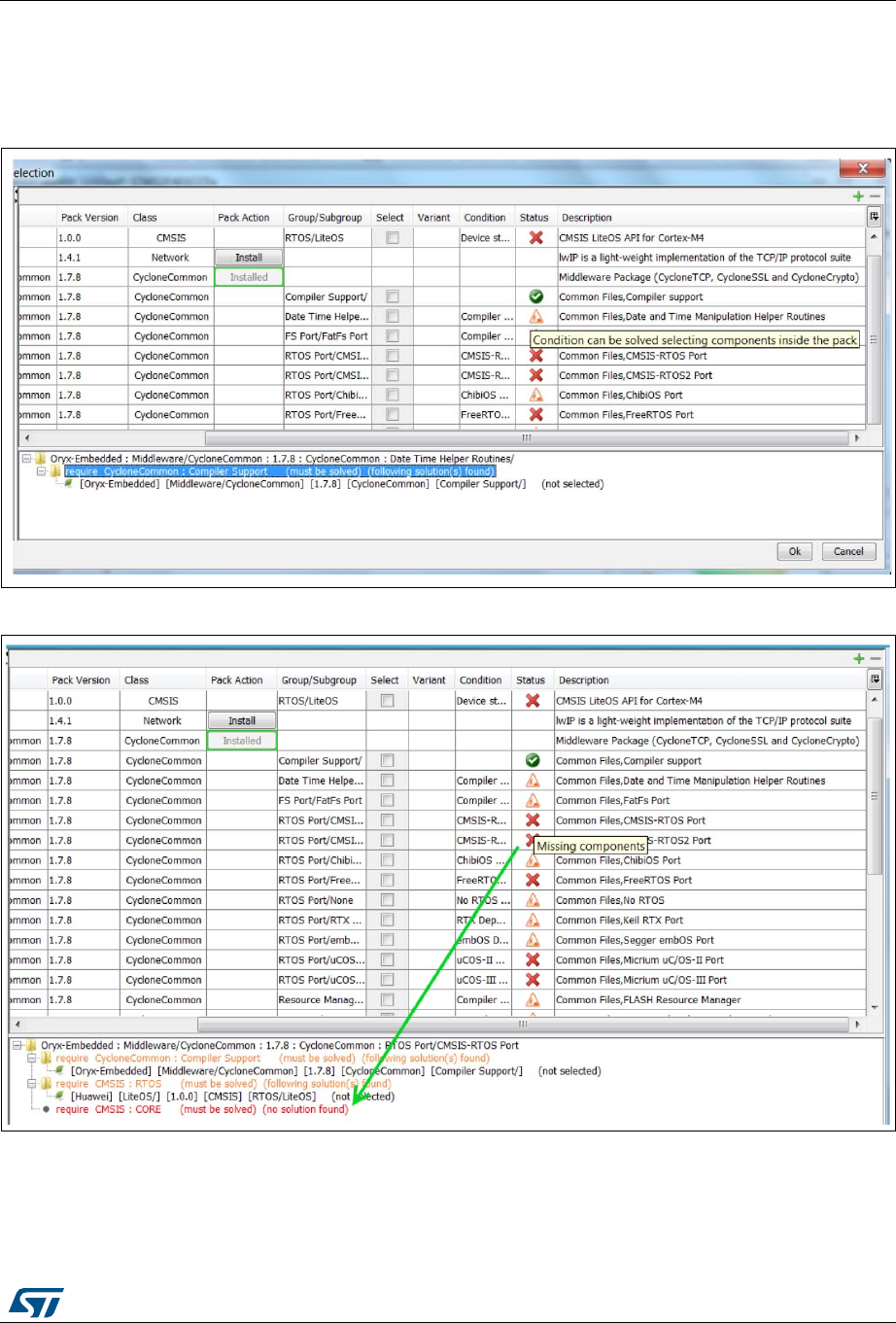Click the lower window's horizontal scrollbar thumb

pos(523,1025)
